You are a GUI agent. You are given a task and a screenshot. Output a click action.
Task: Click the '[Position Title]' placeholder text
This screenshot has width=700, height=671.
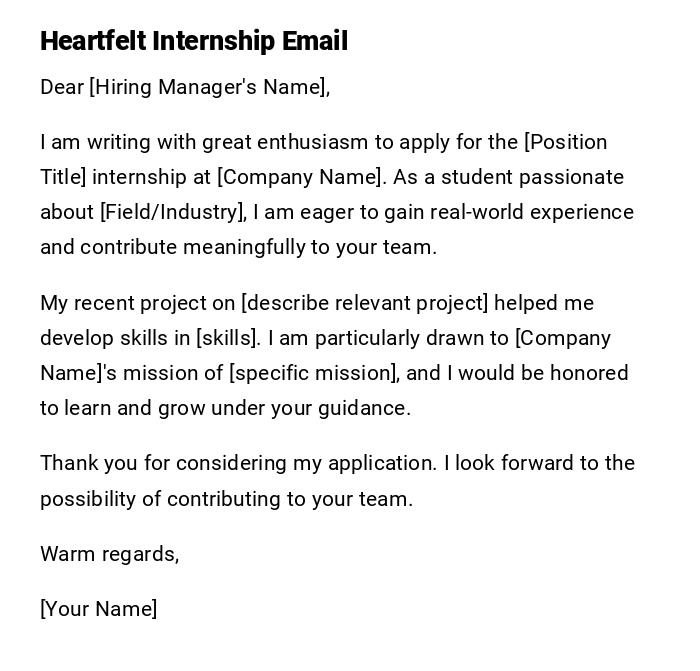click(566, 142)
